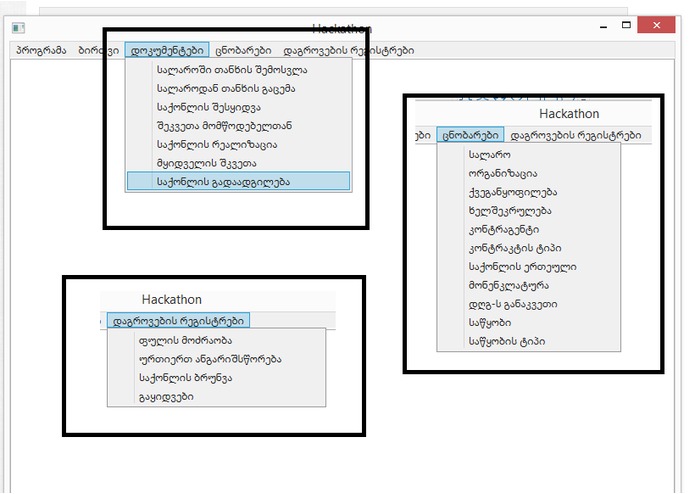Click highlighted ცნობარები menu above სალარო

pyautogui.click(x=470, y=135)
